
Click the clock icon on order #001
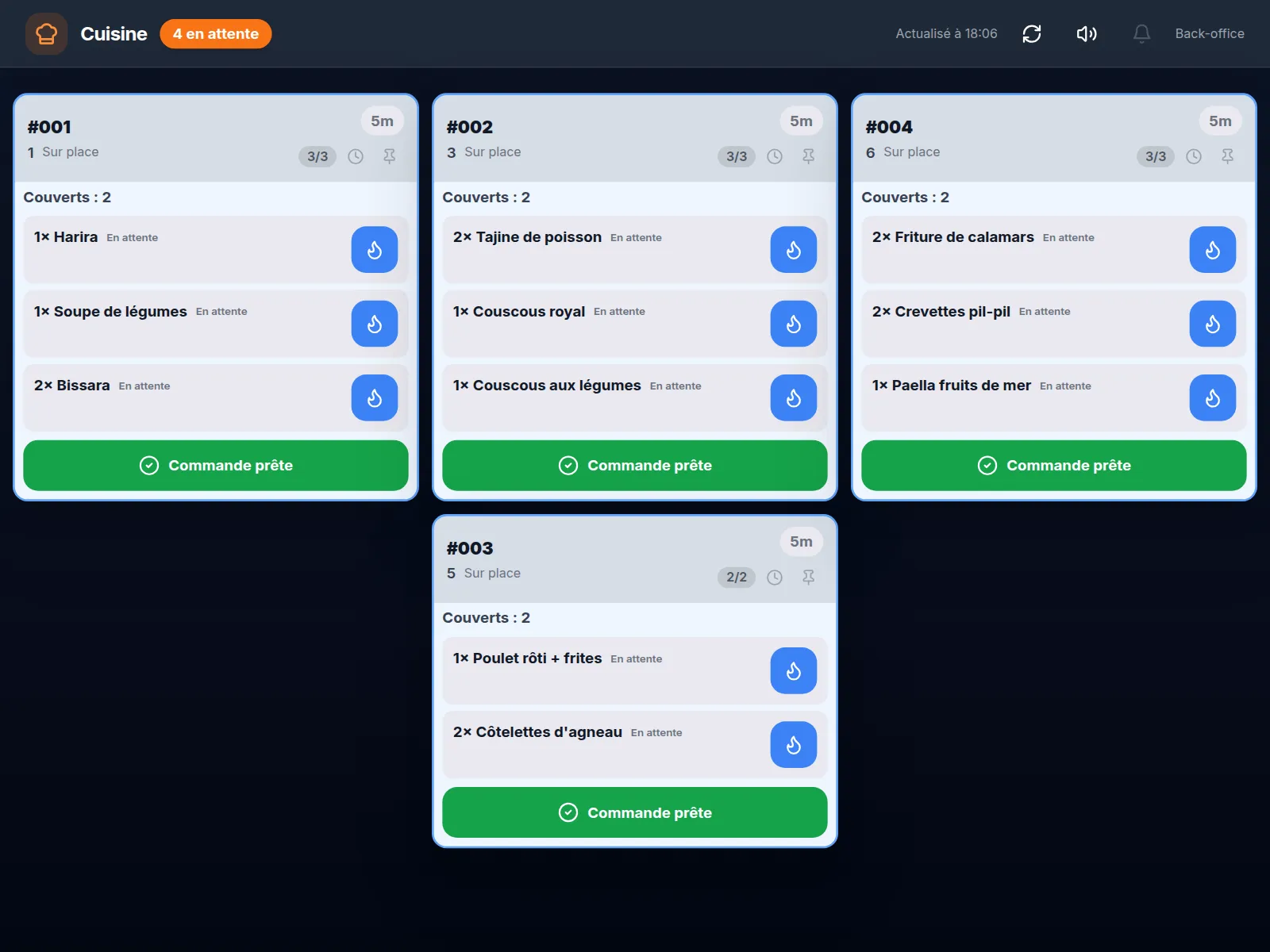click(x=356, y=156)
